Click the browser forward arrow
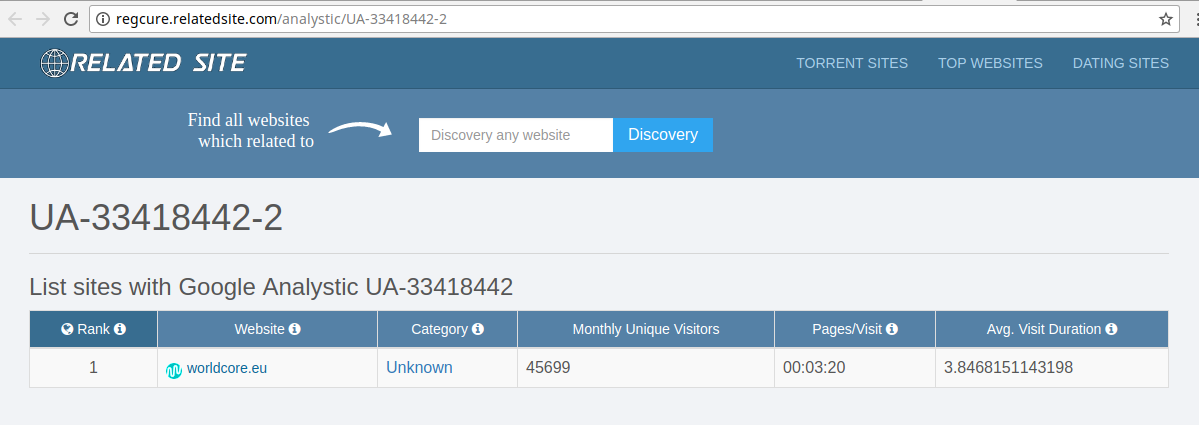 [x=43, y=19]
